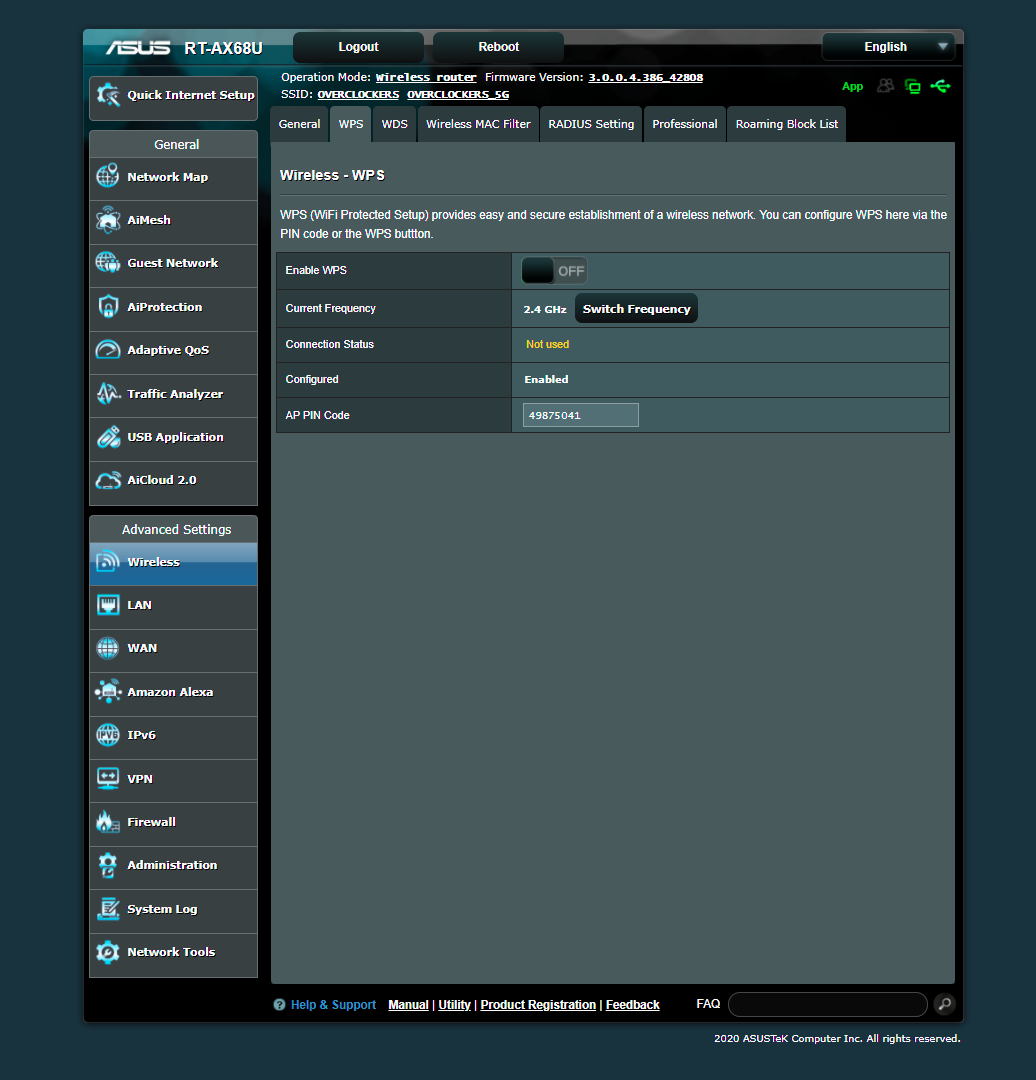Screen dimensions: 1036x1080
Task: Open Traffic Analyzer waveform icon
Action: tap(107, 393)
